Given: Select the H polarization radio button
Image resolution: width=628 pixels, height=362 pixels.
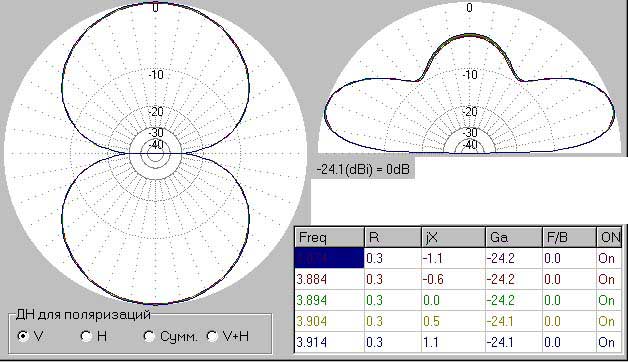Looking at the screenshot, I should click(86, 336).
